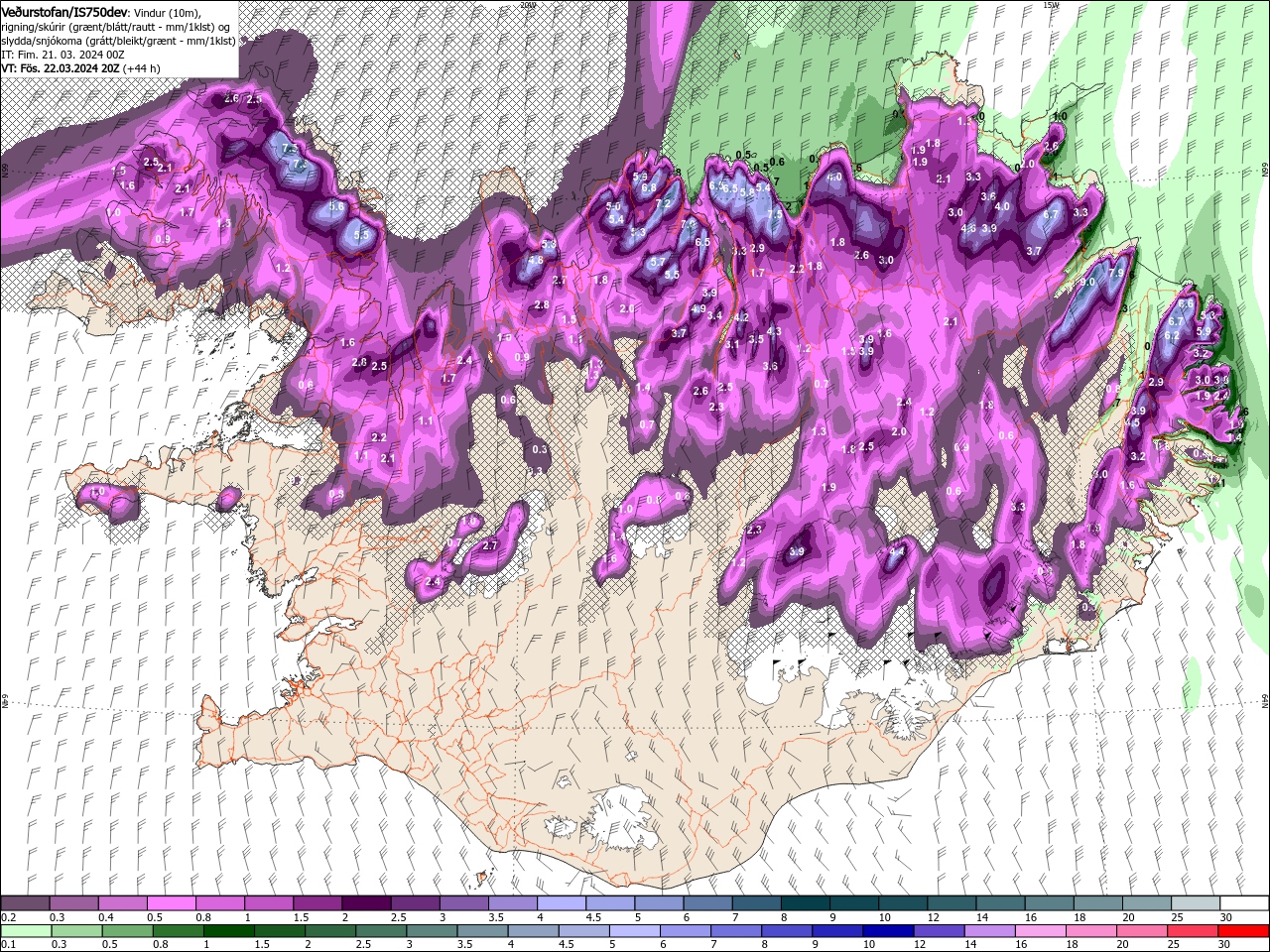Click the bright red above-30 swatch on the lower scale
The width and height of the screenshot is (1270, 952).
[1244, 931]
